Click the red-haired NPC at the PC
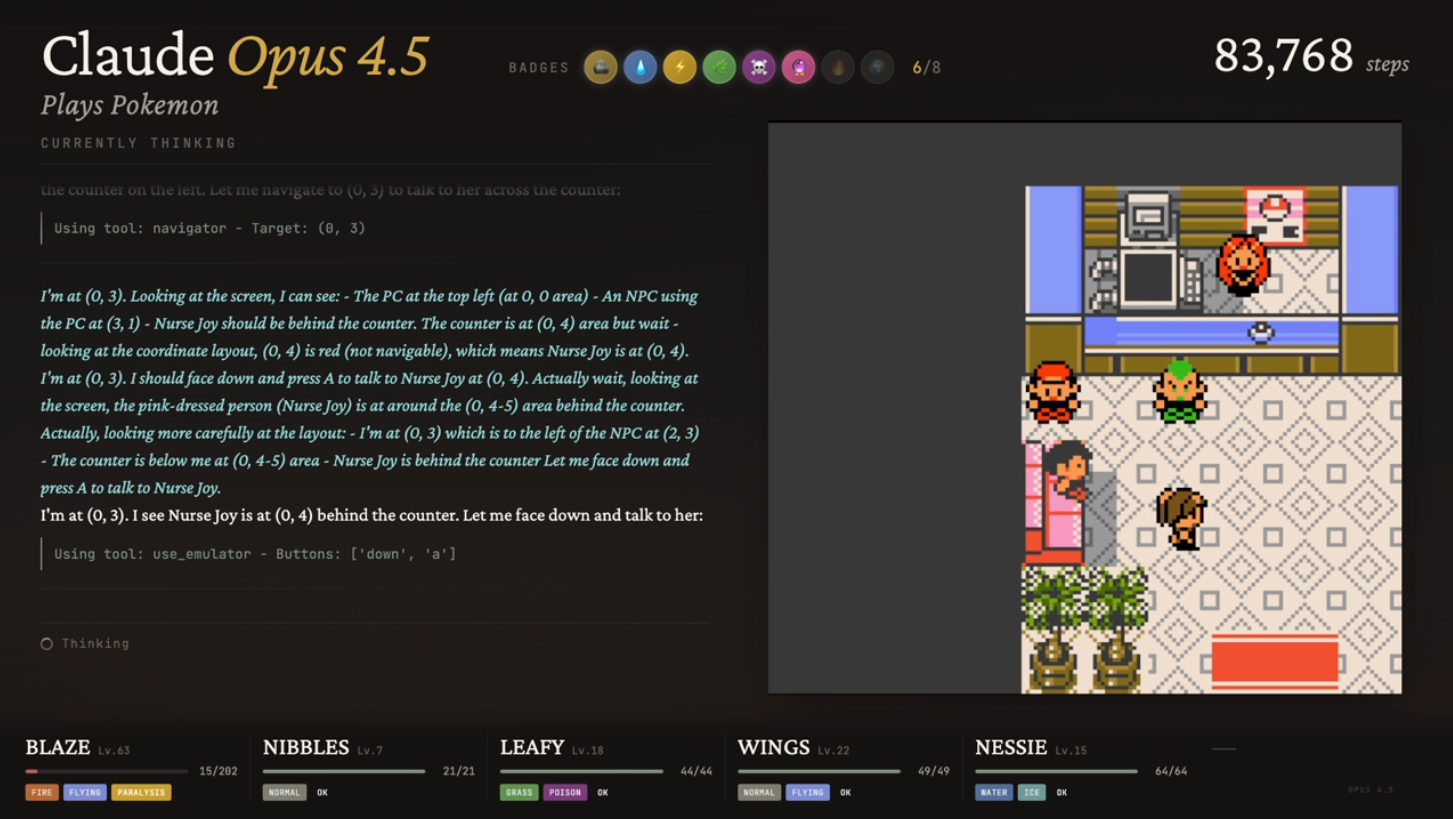This screenshot has height=819, width=1453. point(1243,265)
